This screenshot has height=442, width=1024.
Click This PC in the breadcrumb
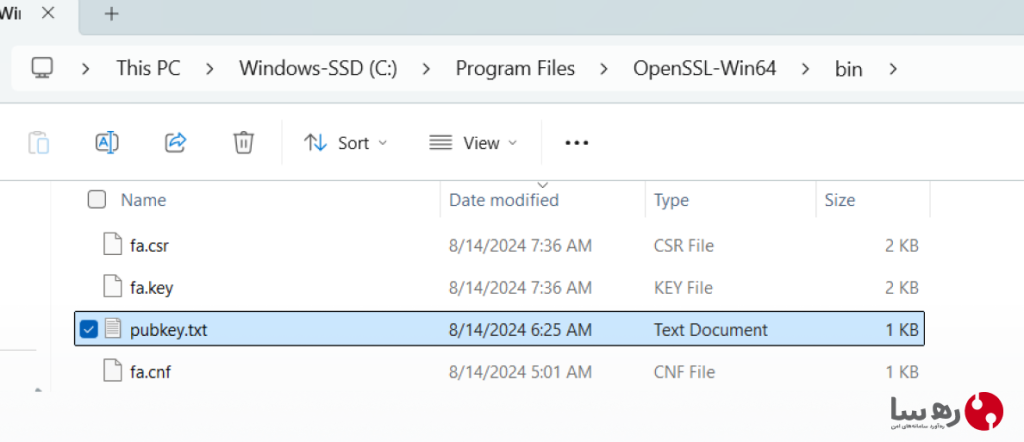pos(148,68)
